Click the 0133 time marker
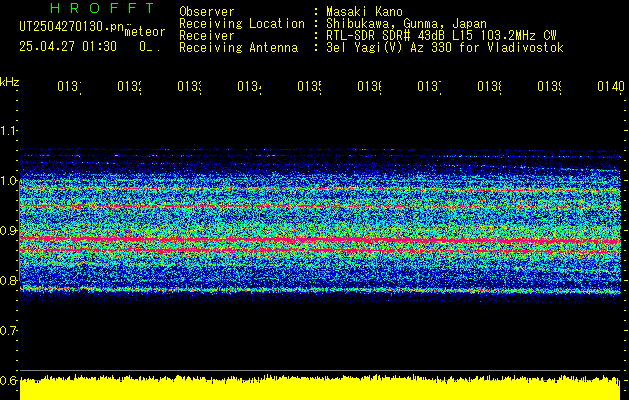Screen dimensions: 629x400 189,86
